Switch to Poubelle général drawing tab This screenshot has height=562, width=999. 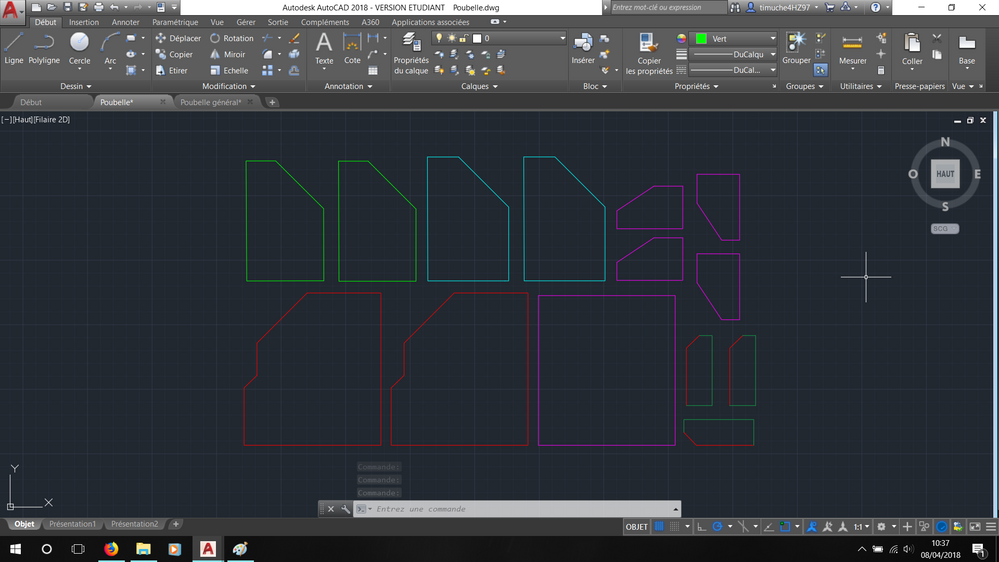tap(209, 102)
